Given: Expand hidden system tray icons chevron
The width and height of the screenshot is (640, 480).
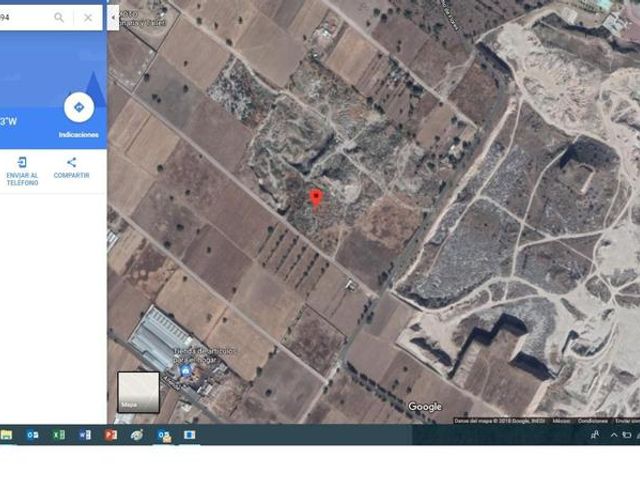Looking at the screenshot, I should coord(613,435).
